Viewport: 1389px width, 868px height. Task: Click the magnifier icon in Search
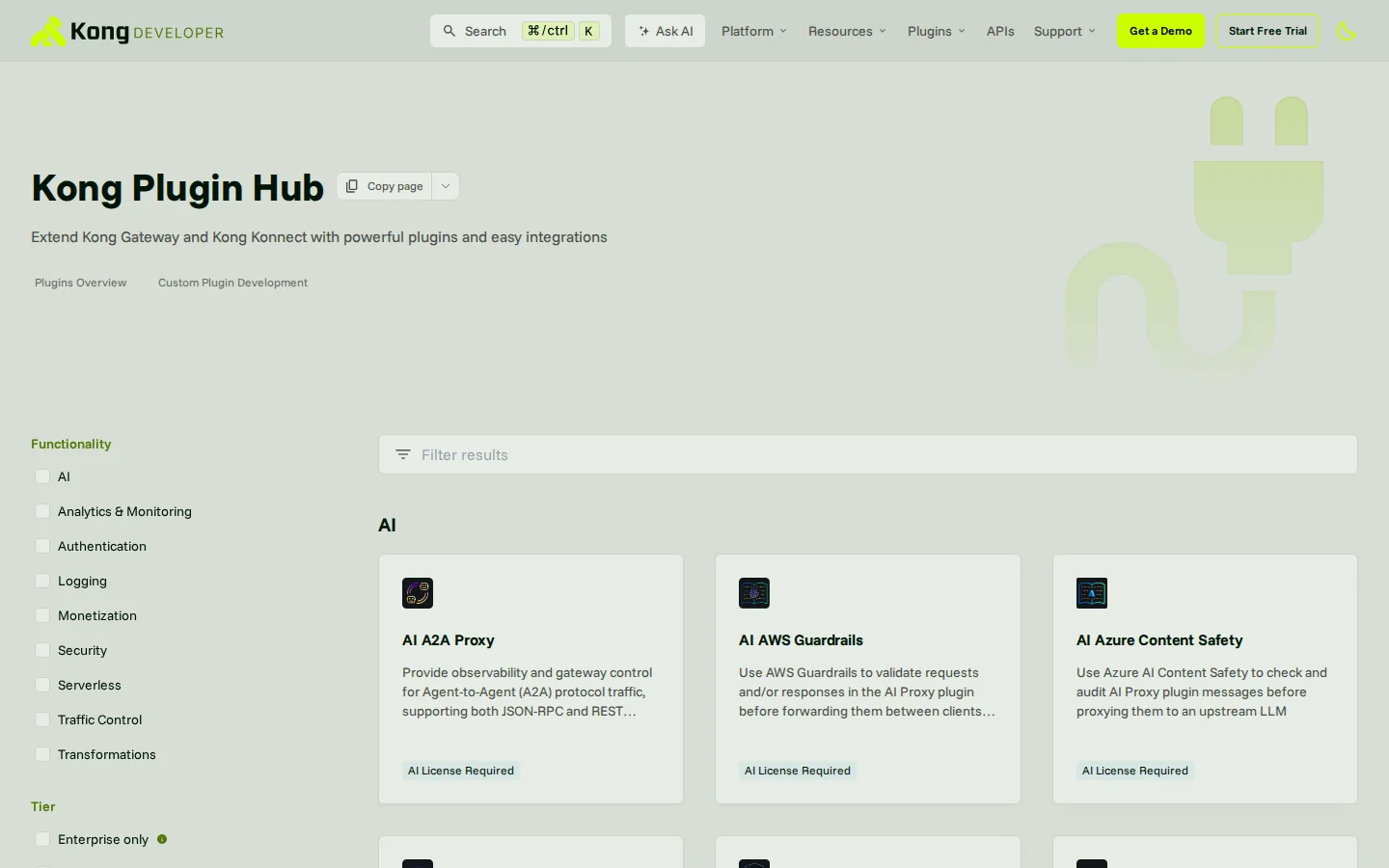click(449, 31)
